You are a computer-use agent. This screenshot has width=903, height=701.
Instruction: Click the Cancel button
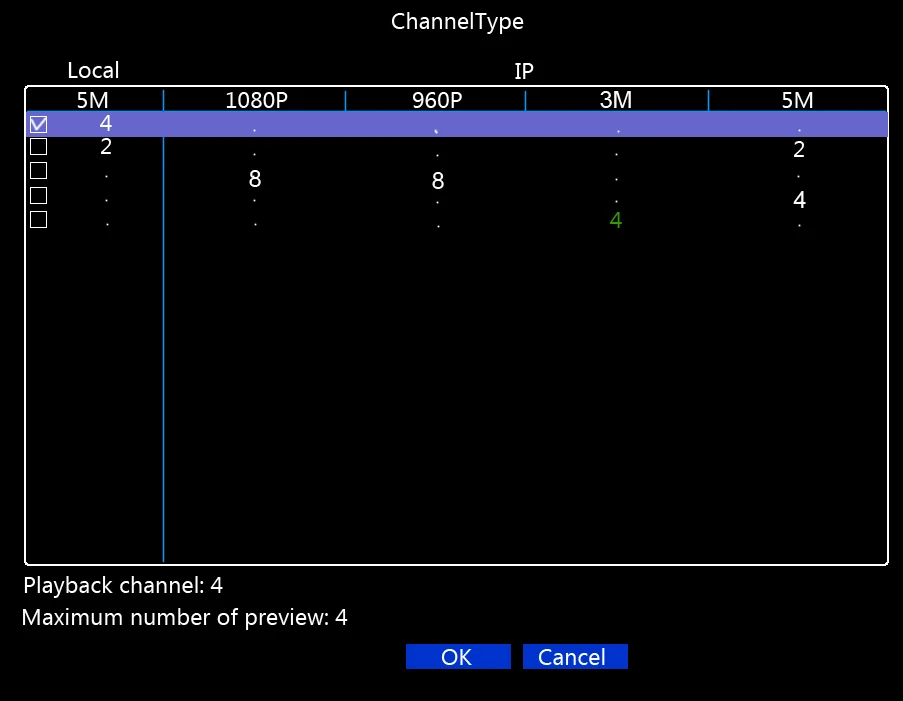click(x=575, y=657)
